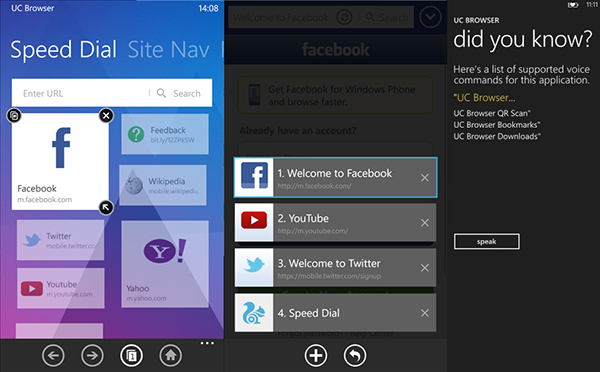Tap the speak button
Screen dimensions: 600x372
click(486, 241)
